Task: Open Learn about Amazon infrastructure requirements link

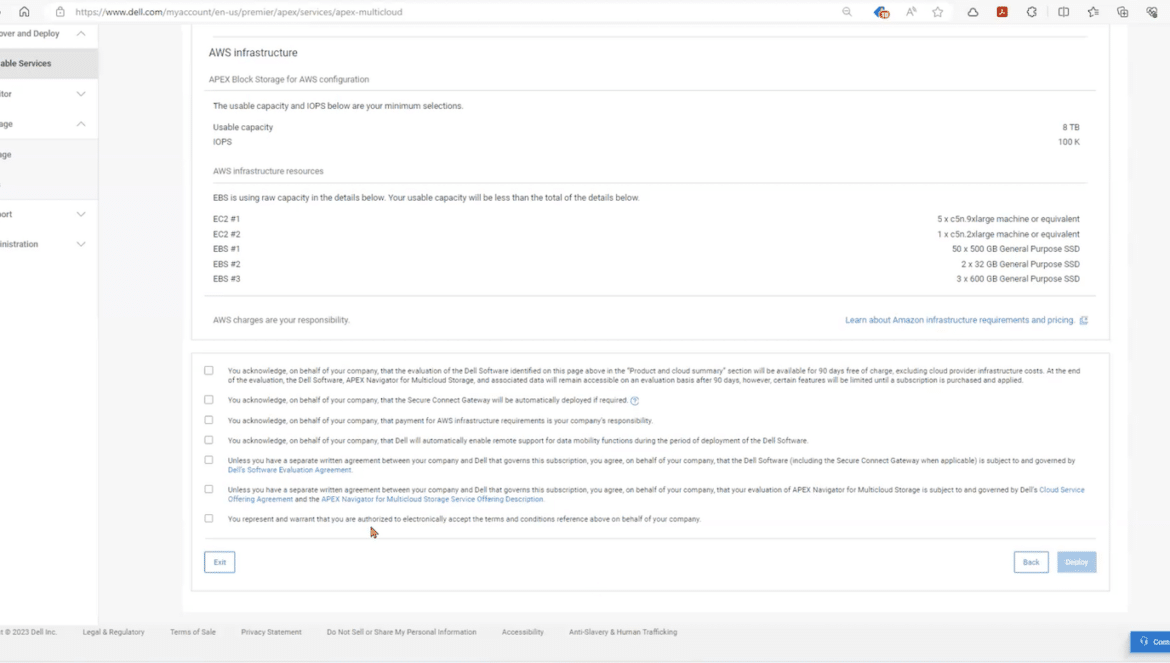Action: click(x=960, y=320)
